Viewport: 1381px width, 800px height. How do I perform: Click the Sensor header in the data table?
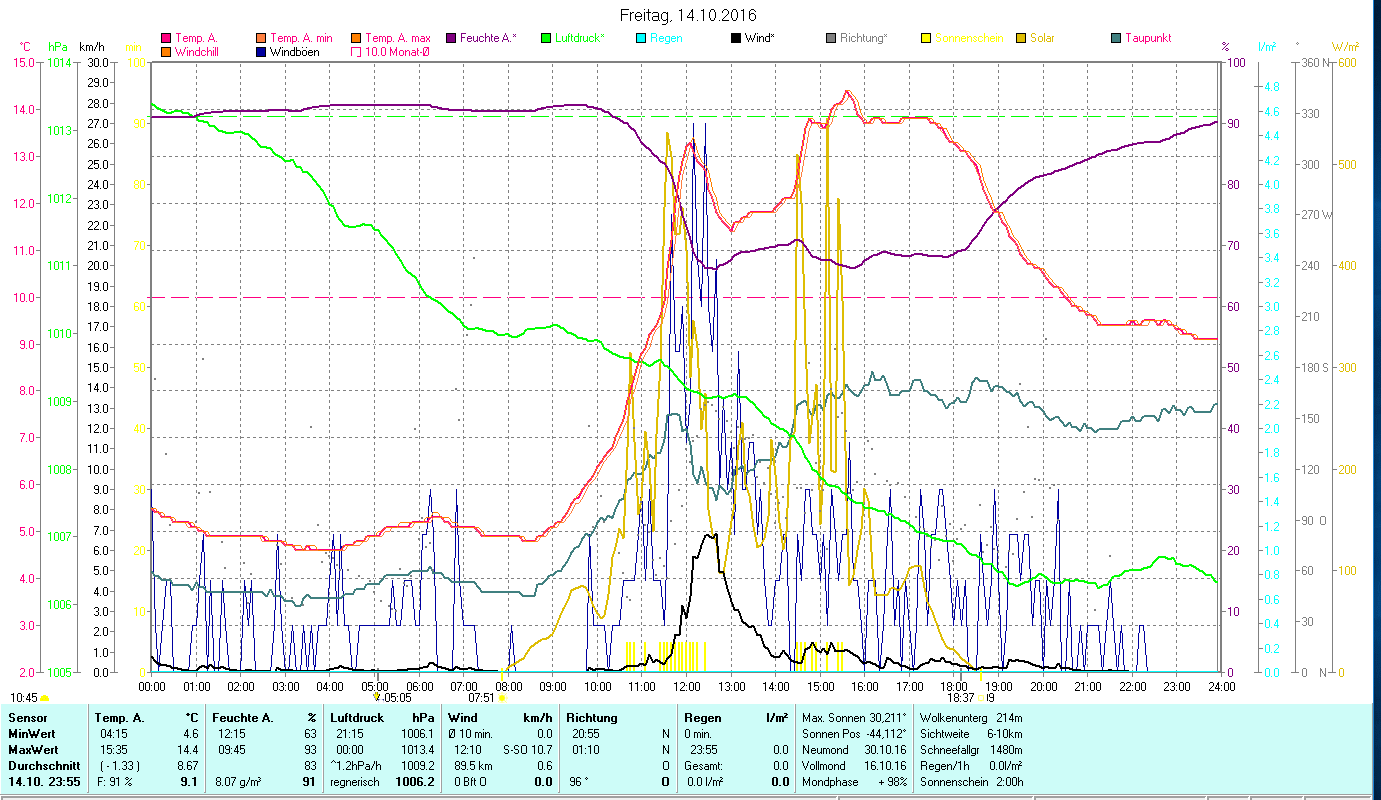[26, 717]
